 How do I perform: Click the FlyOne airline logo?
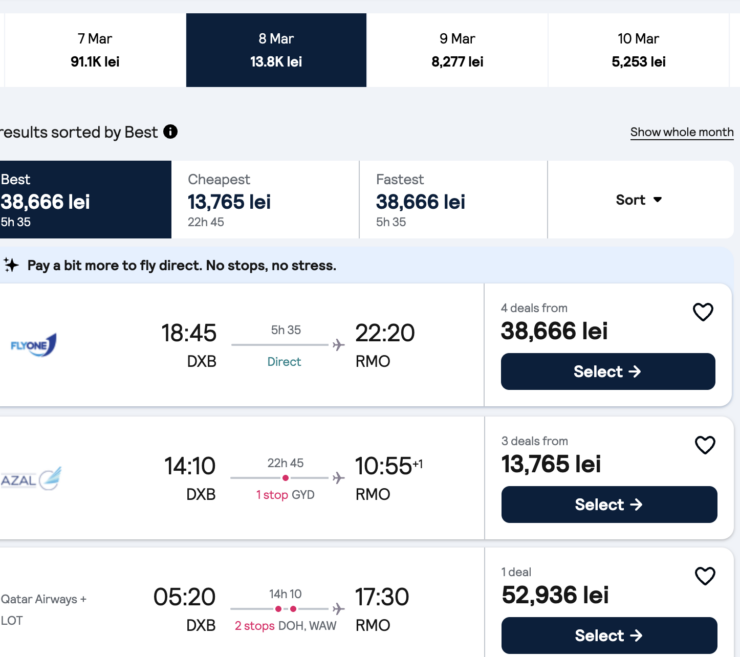33,345
